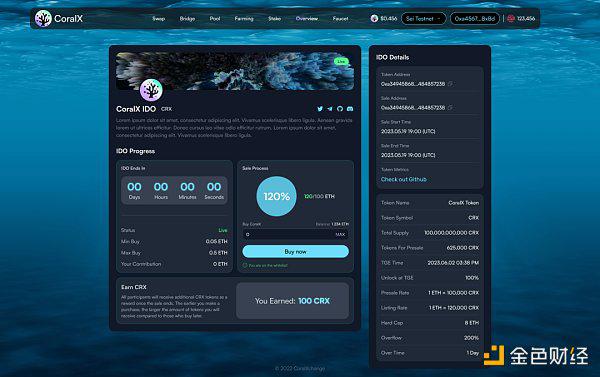Click the Sale End Time value
Viewport: 600px width, 377px height.
click(x=408, y=155)
